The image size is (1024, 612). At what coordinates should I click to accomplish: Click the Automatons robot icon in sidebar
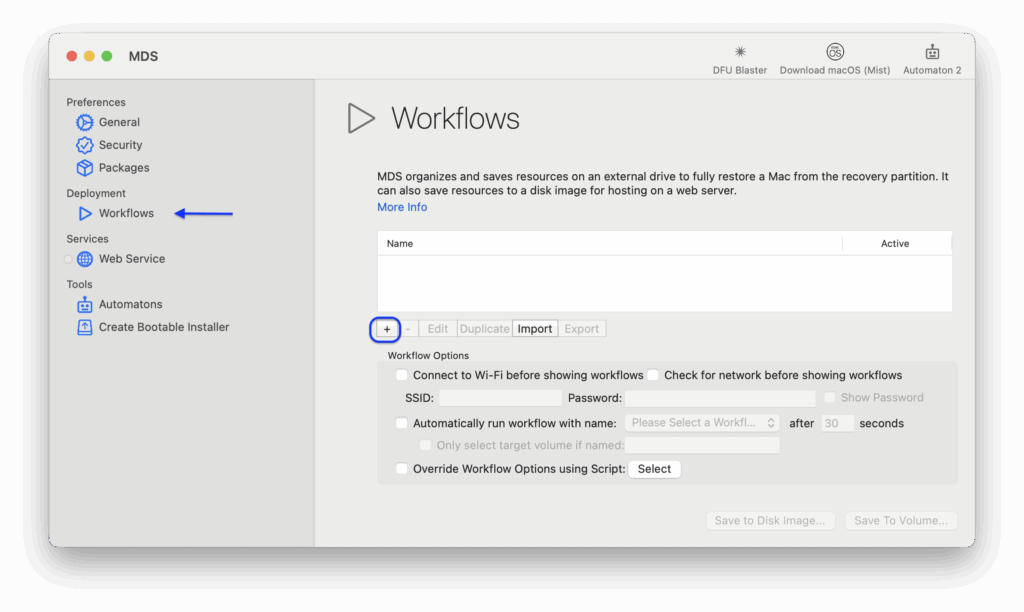point(84,304)
